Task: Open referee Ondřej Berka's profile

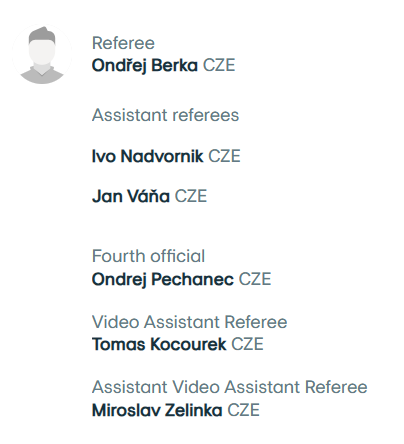Action: pyautogui.click(x=145, y=65)
